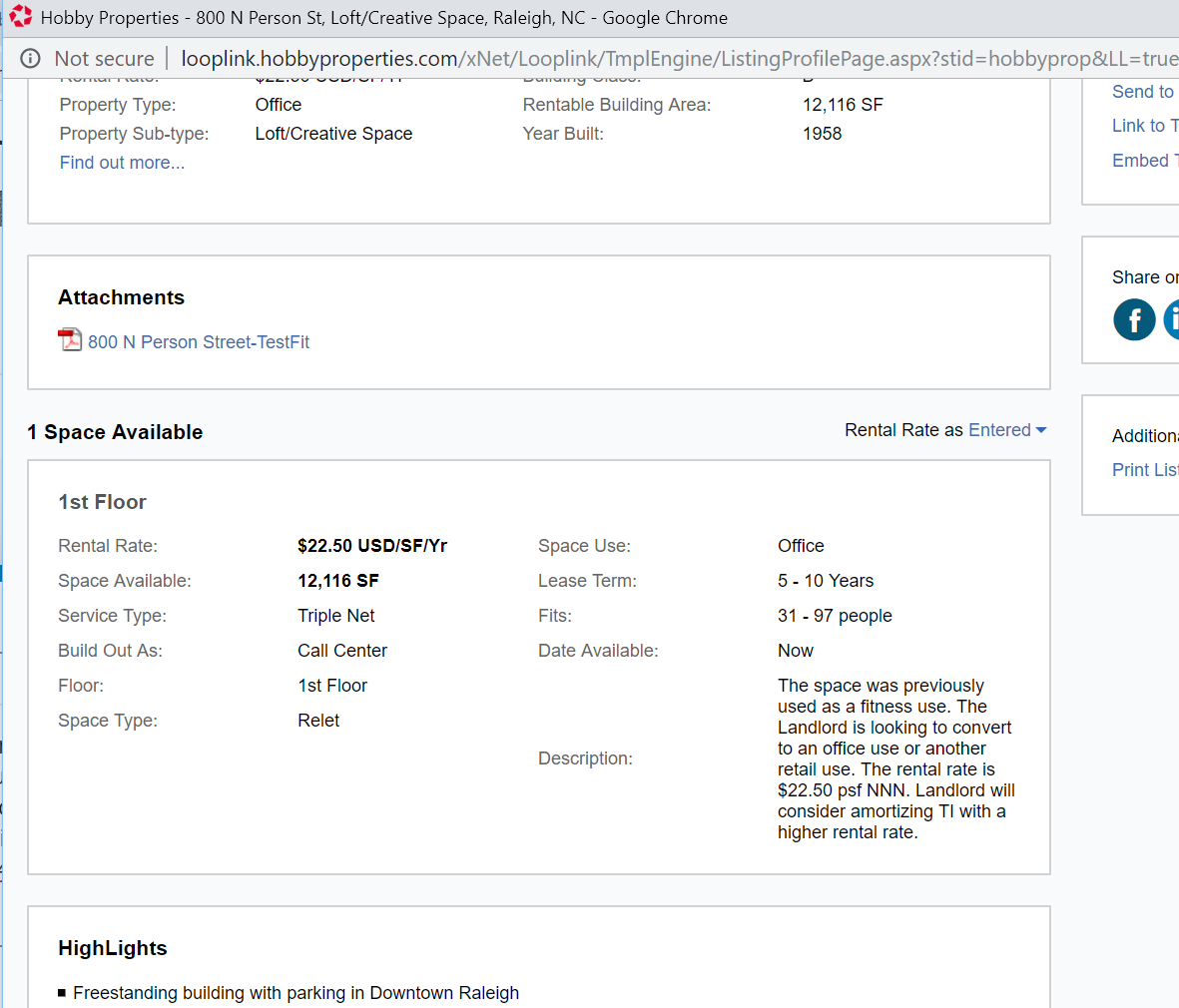Click the Print Listing link

point(1144,470)
